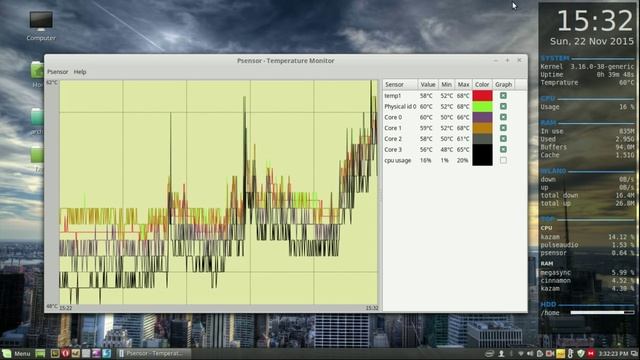Toggle graph checkbox for Core 0
The image size is (640, 360).
[x=503, y=117]
